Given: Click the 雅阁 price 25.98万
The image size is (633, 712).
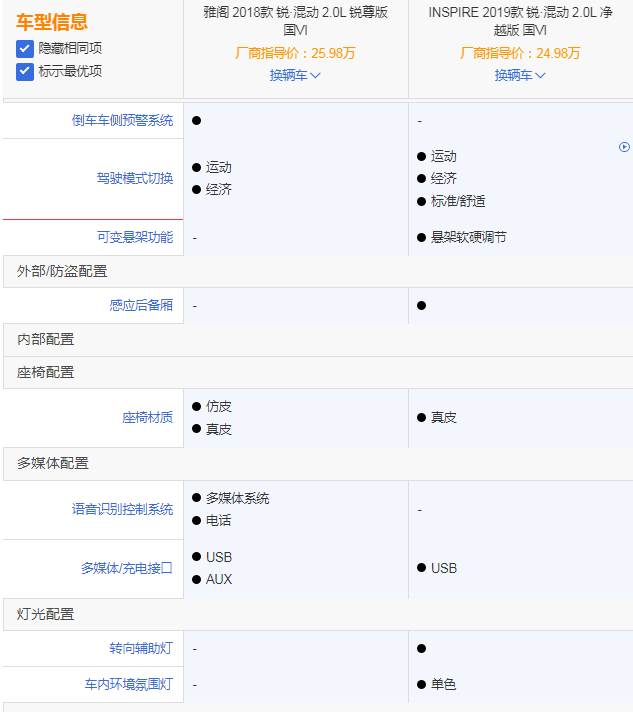Looking at the screenshot, I should (295, 53).
